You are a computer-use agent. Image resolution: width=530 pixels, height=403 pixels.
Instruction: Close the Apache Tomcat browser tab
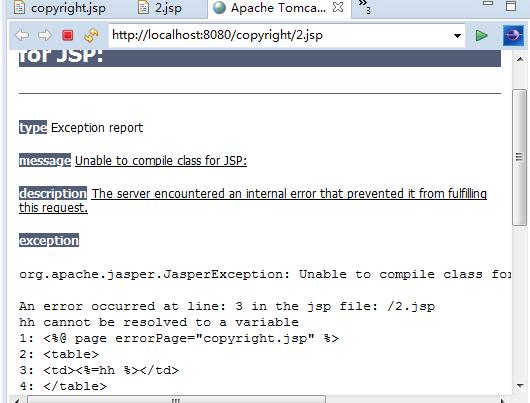tap(338, 7)
